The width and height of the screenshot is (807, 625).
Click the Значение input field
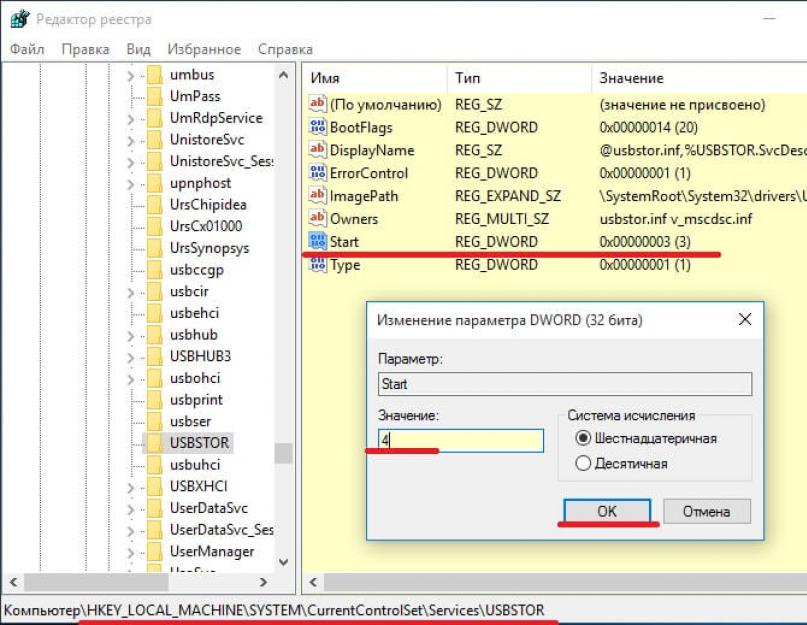point(461,440)
